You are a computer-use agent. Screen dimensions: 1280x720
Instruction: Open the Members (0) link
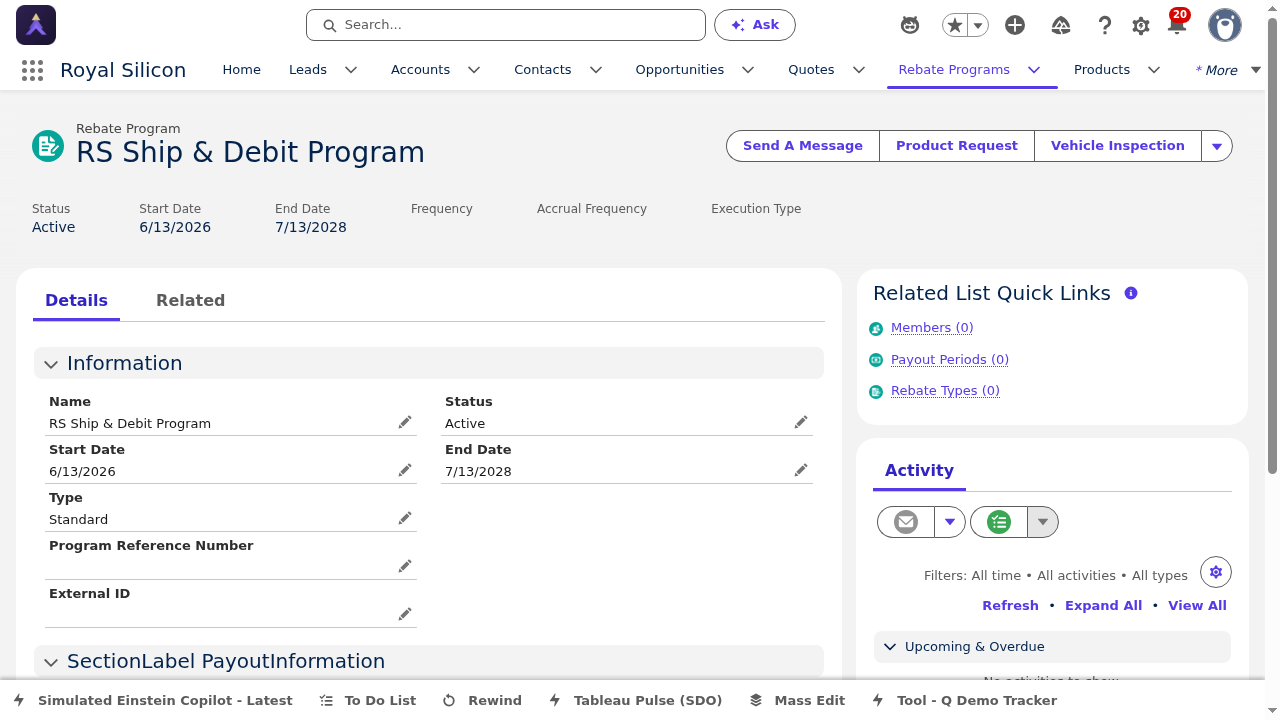[932, 328]
